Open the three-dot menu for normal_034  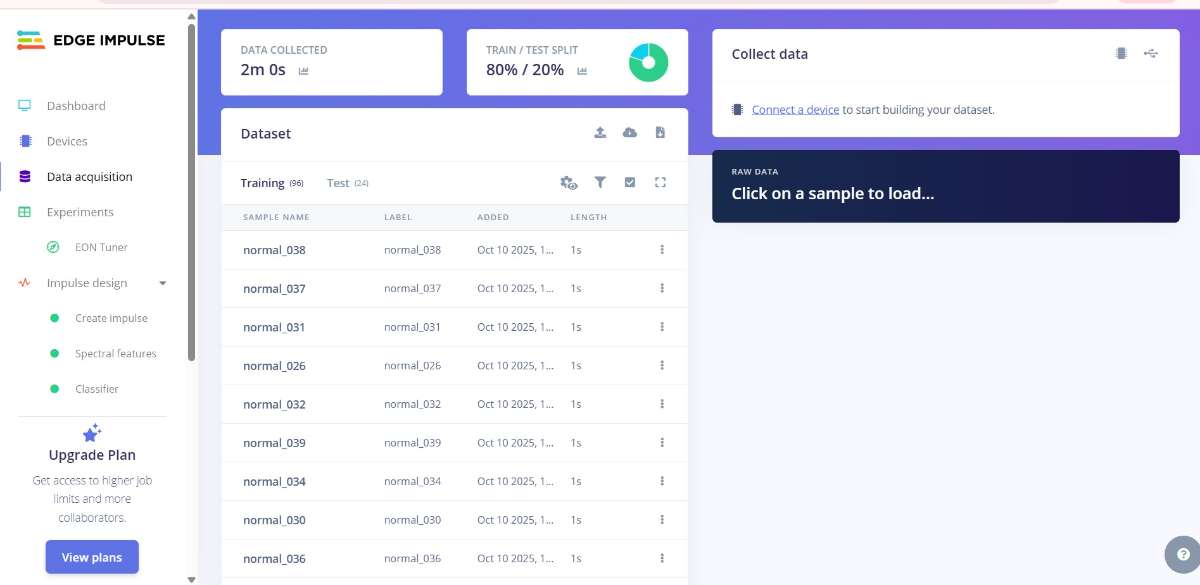coord(662,482)
